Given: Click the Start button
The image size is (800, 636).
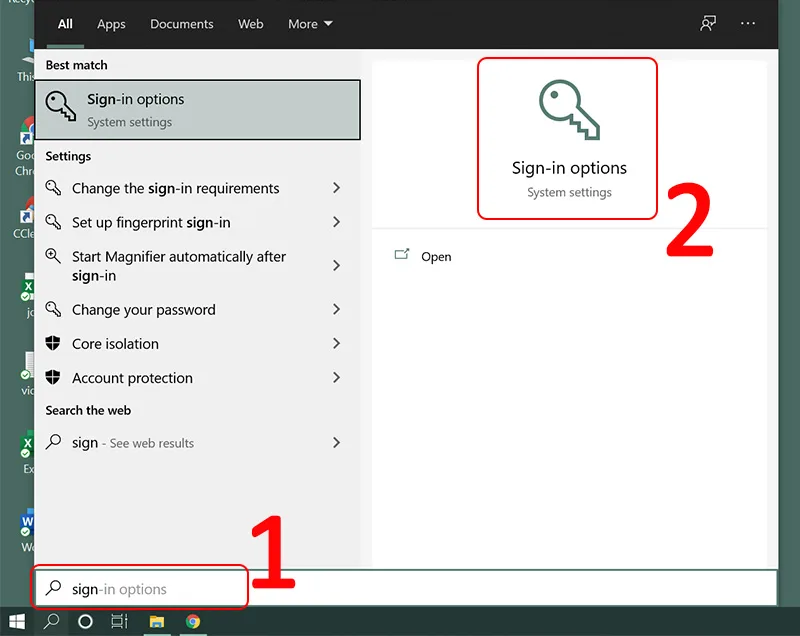Looking at the screenshot, I should click(x=17, y=621).
